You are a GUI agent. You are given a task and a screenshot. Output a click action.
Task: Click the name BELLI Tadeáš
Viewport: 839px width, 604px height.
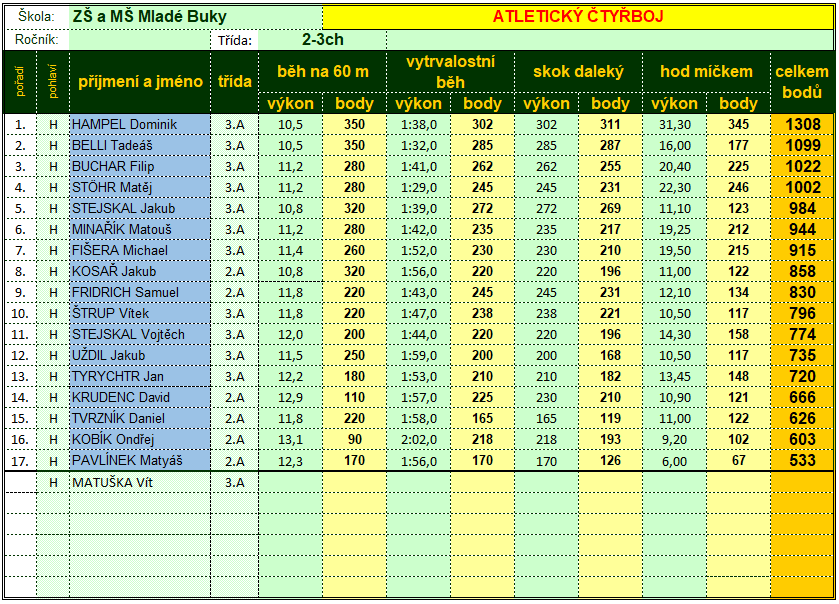(x=112, y=146)
